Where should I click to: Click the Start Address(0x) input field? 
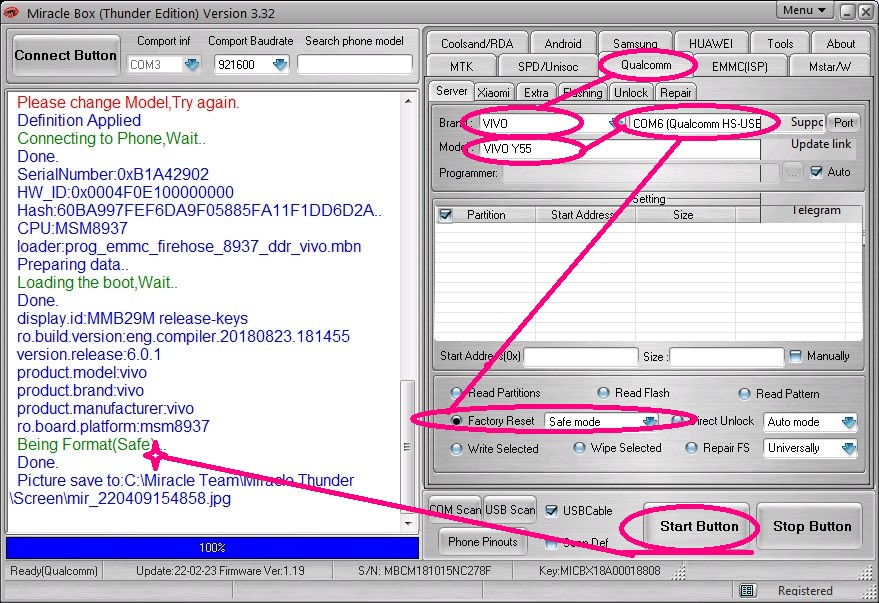580,357
